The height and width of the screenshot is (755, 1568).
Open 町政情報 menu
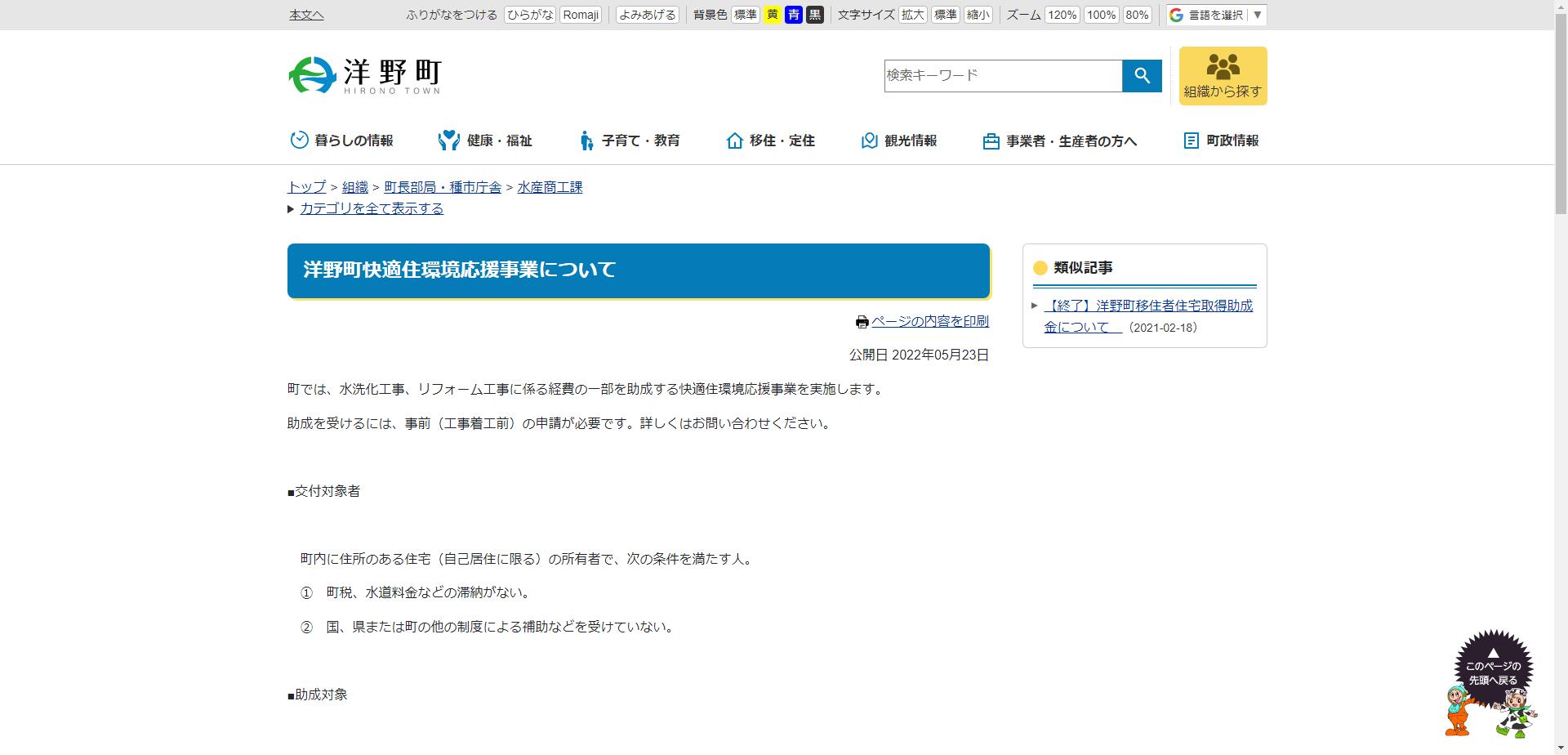pos(1221,141)
